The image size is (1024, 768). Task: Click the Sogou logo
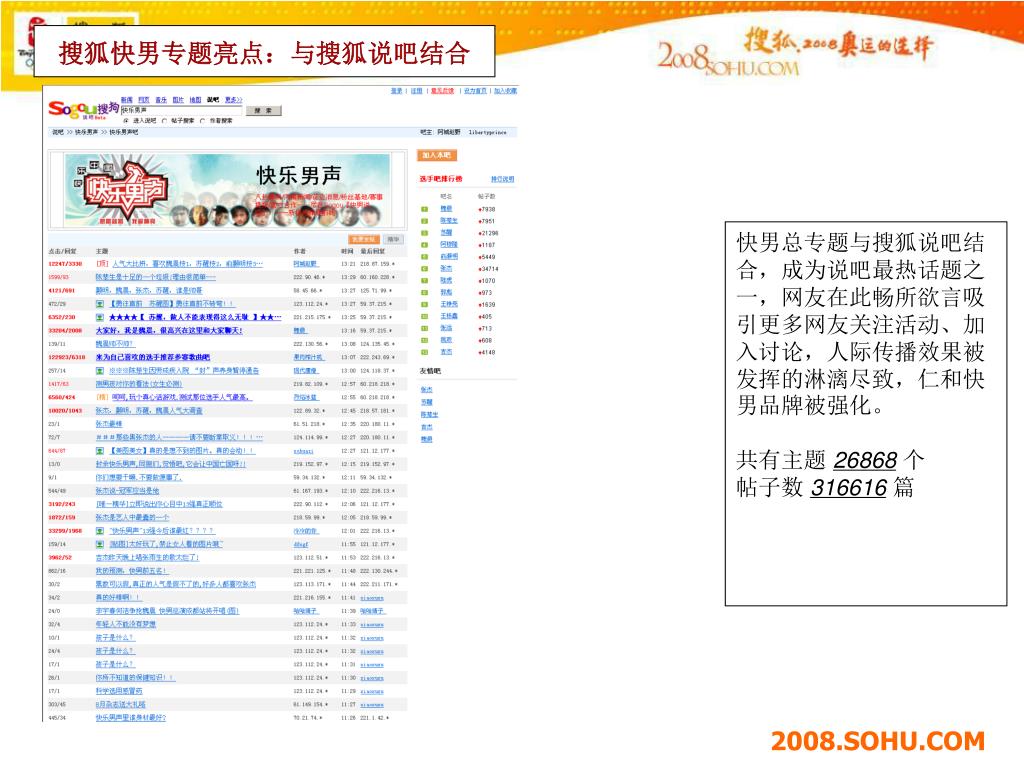[84, 110]
